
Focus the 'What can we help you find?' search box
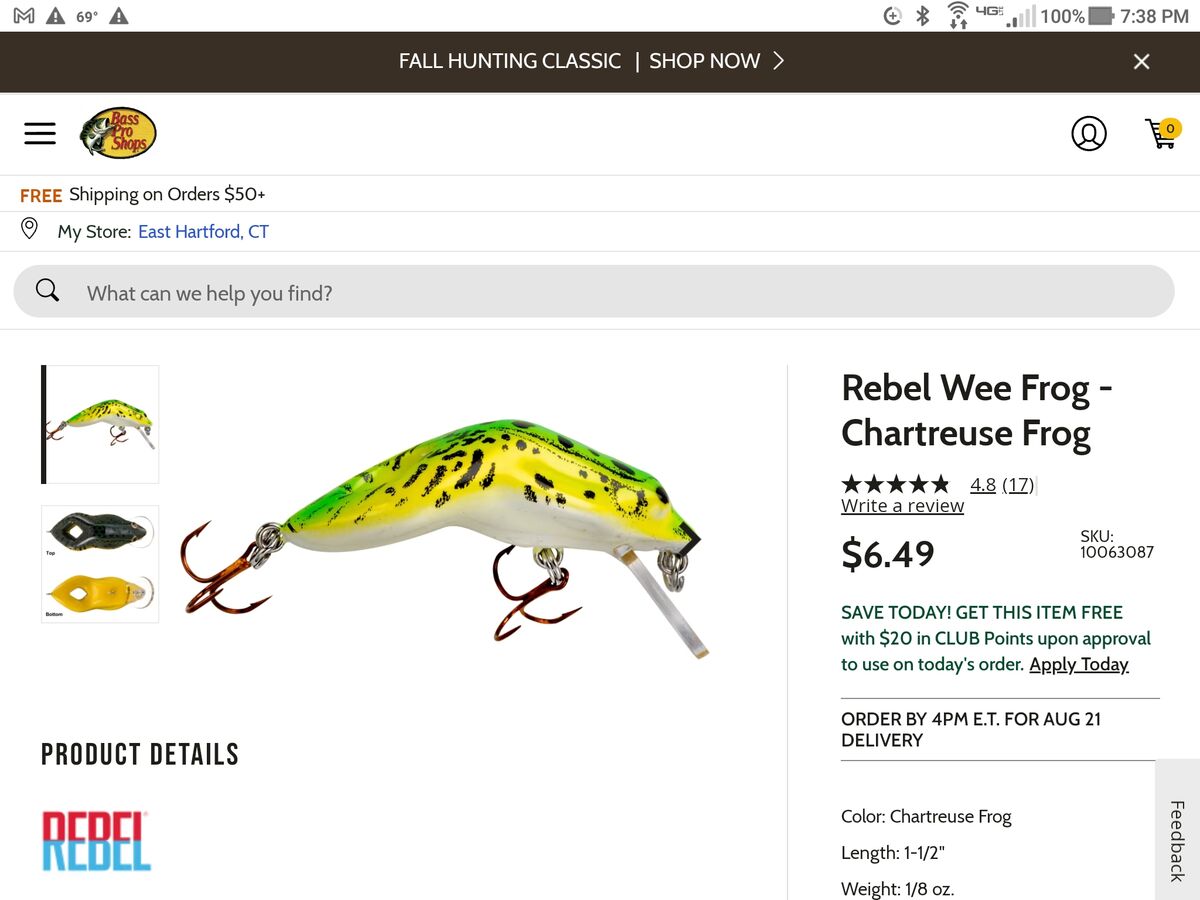(x=594, y=292)
